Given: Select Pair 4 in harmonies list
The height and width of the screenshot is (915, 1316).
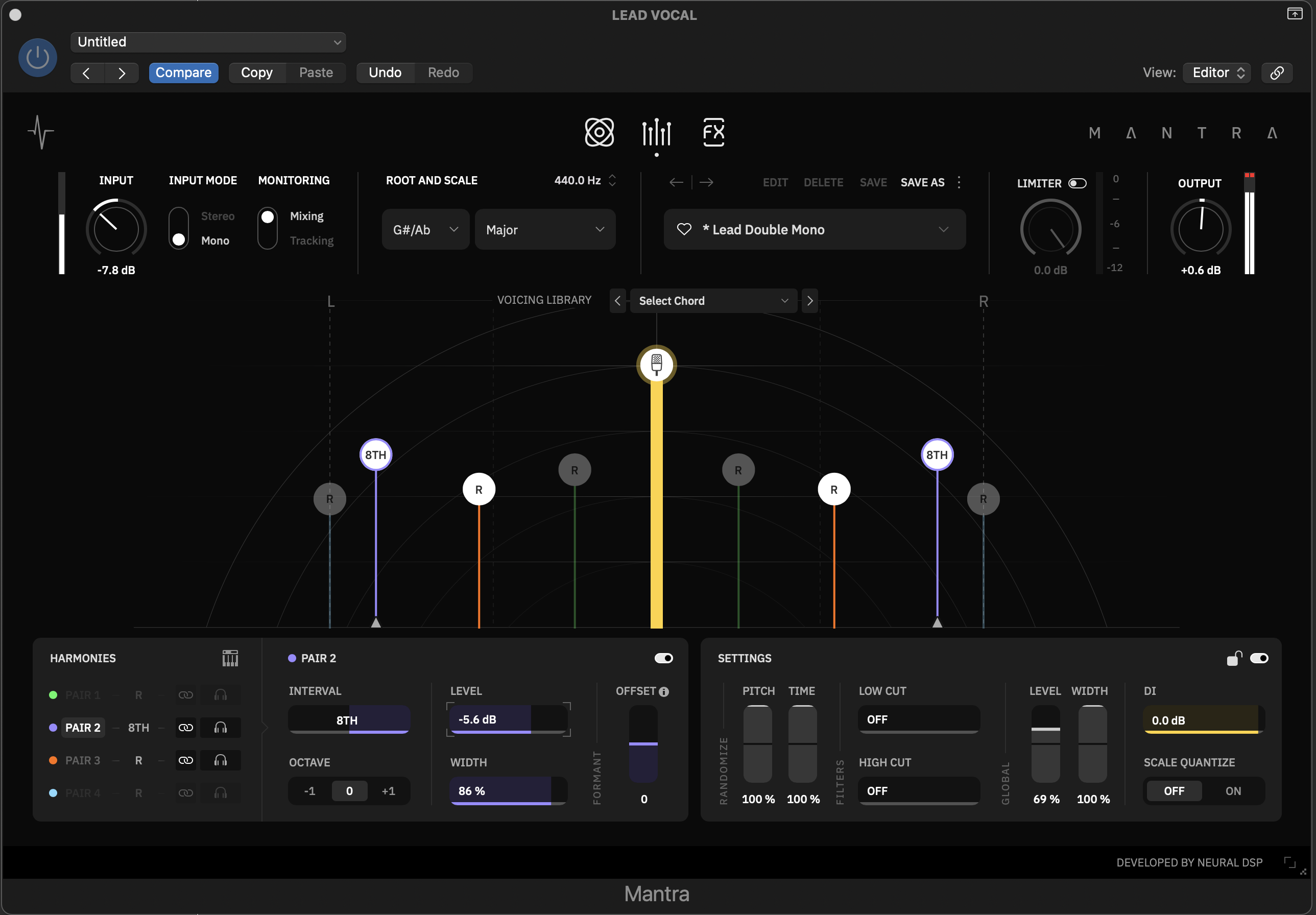Looking at the screenshot, I should [83, 793].
